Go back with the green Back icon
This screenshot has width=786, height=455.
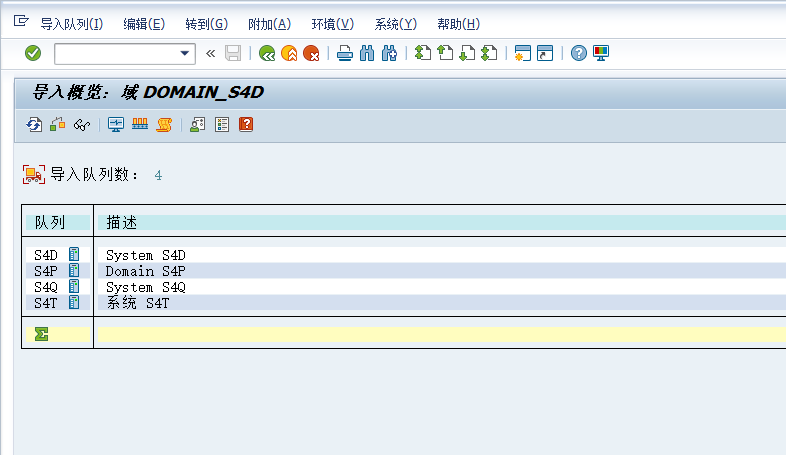(267, 53)
